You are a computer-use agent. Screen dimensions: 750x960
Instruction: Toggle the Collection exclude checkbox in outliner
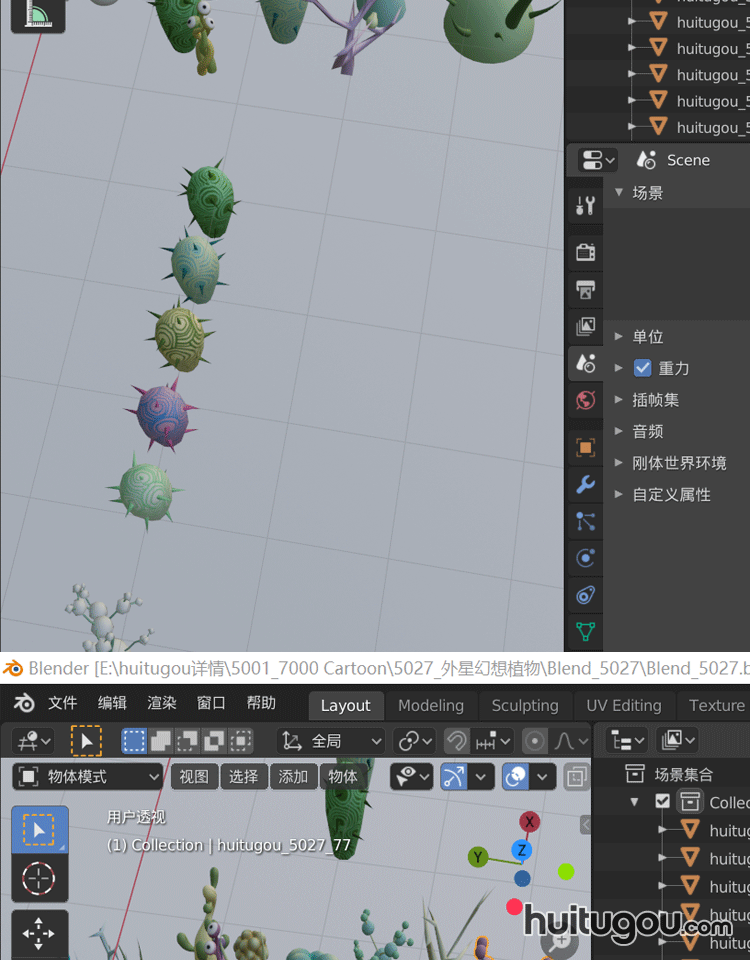(x=662, y=801)
